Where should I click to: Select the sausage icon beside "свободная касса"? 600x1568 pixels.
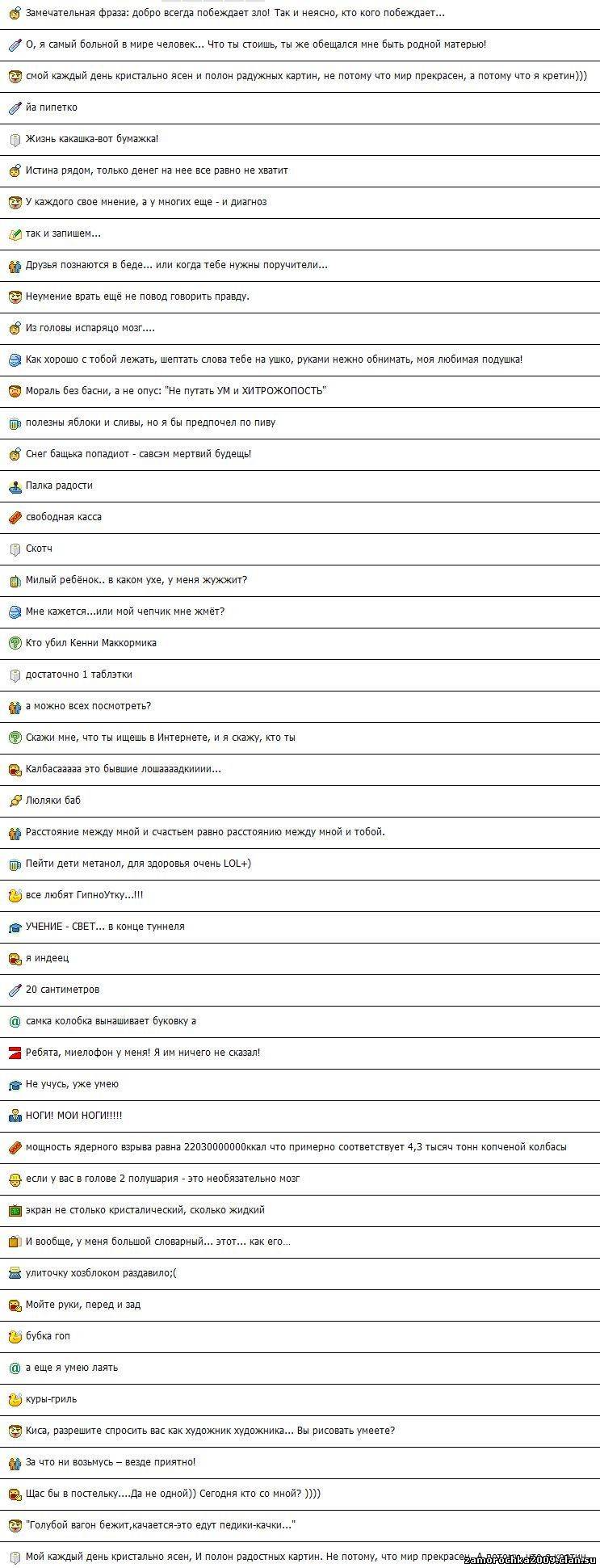(14, 517)
